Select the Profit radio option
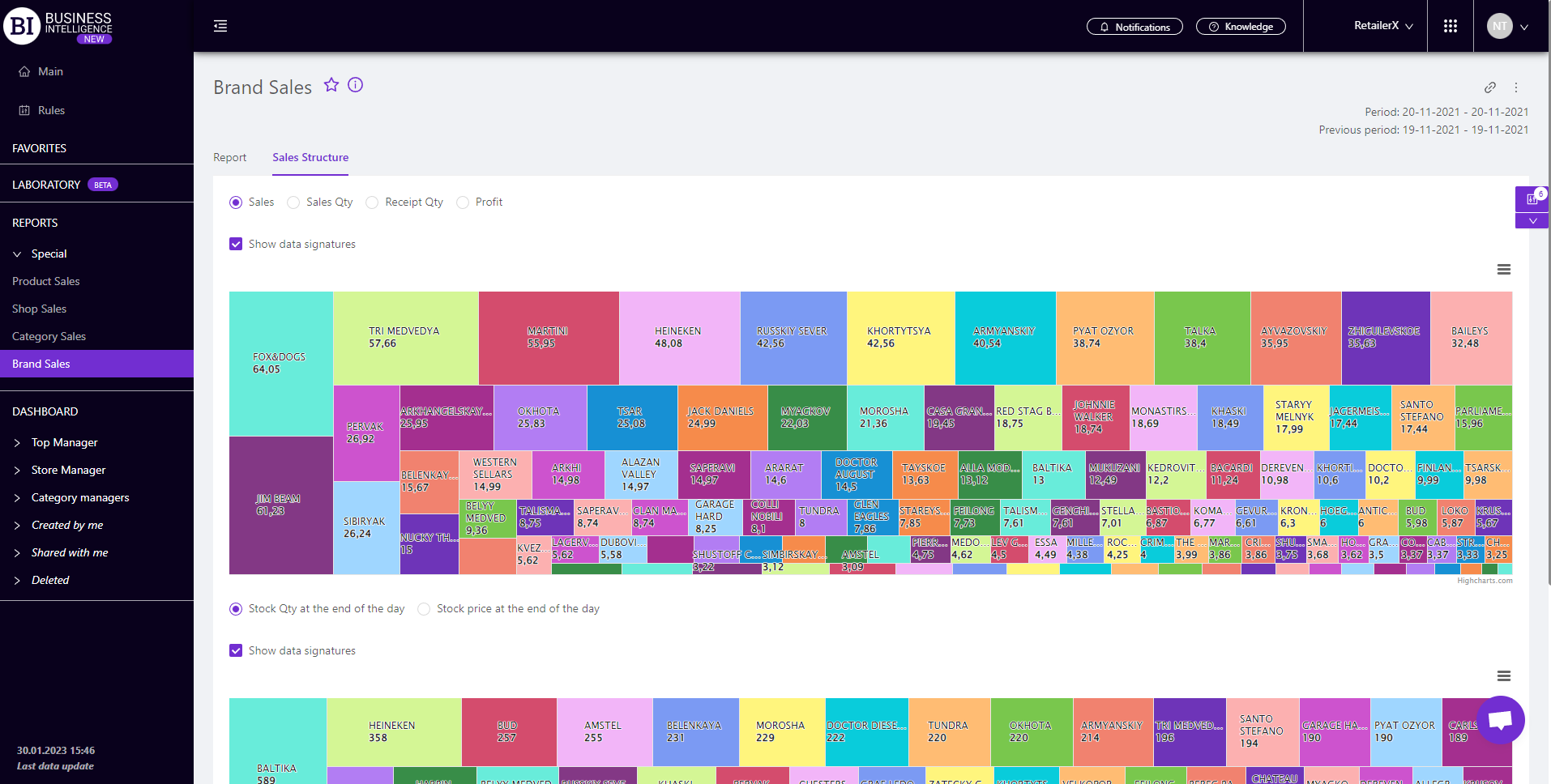This screenshot has width=1551, height=784. tap(463, 202)
